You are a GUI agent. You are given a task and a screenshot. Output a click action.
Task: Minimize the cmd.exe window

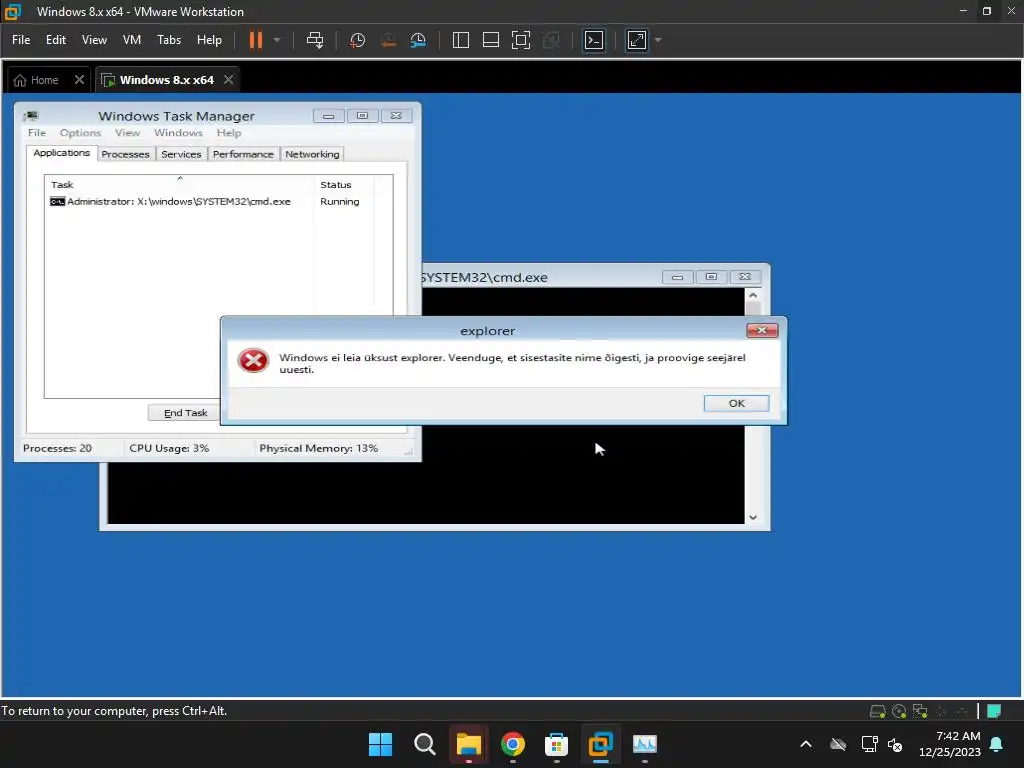click(x=677, y=277)
